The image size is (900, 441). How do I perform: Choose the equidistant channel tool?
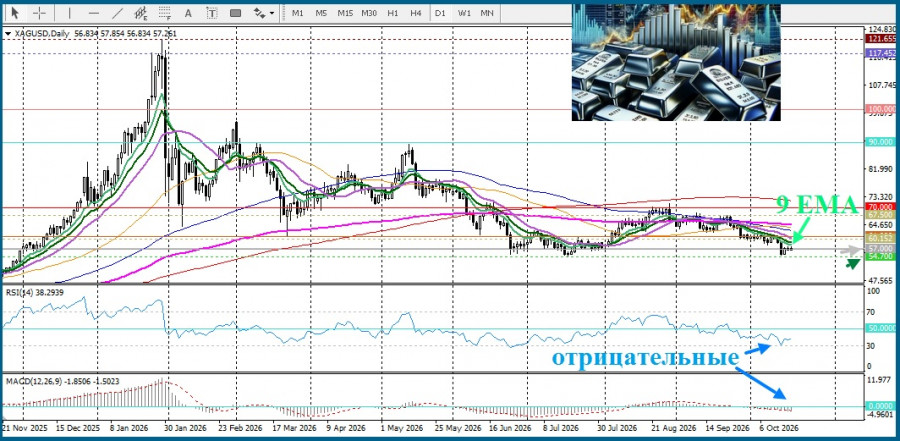(x=141, y=13)
